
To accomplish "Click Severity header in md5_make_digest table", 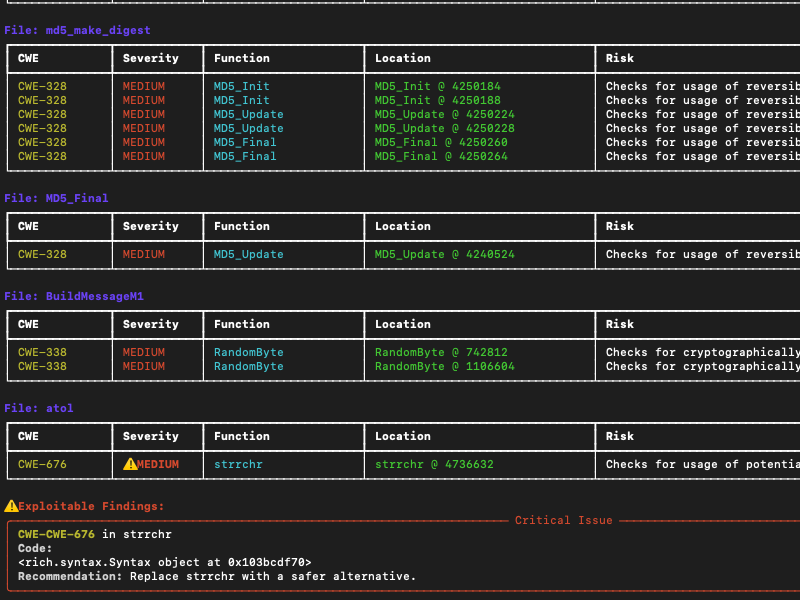I will click(151, 58).
